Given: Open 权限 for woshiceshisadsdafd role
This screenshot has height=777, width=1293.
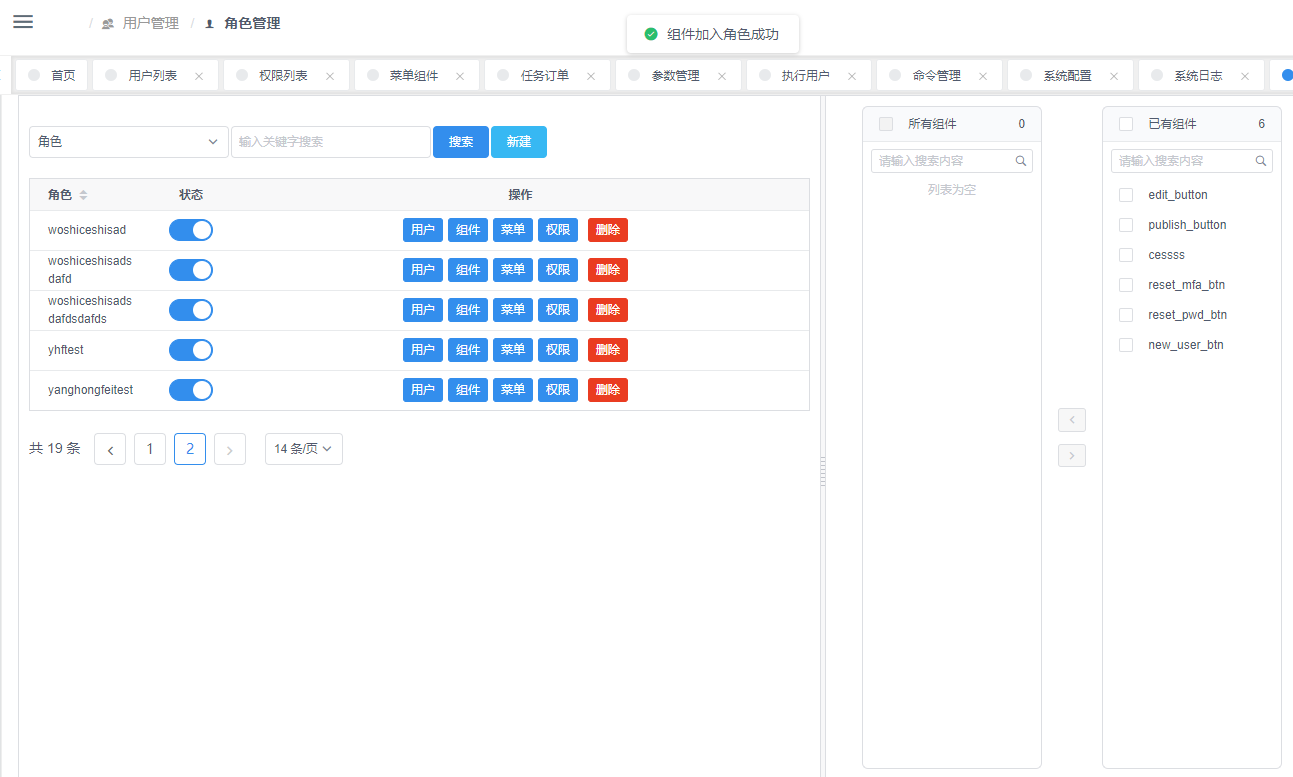Looking at the screenshot, I should [558, 270].
